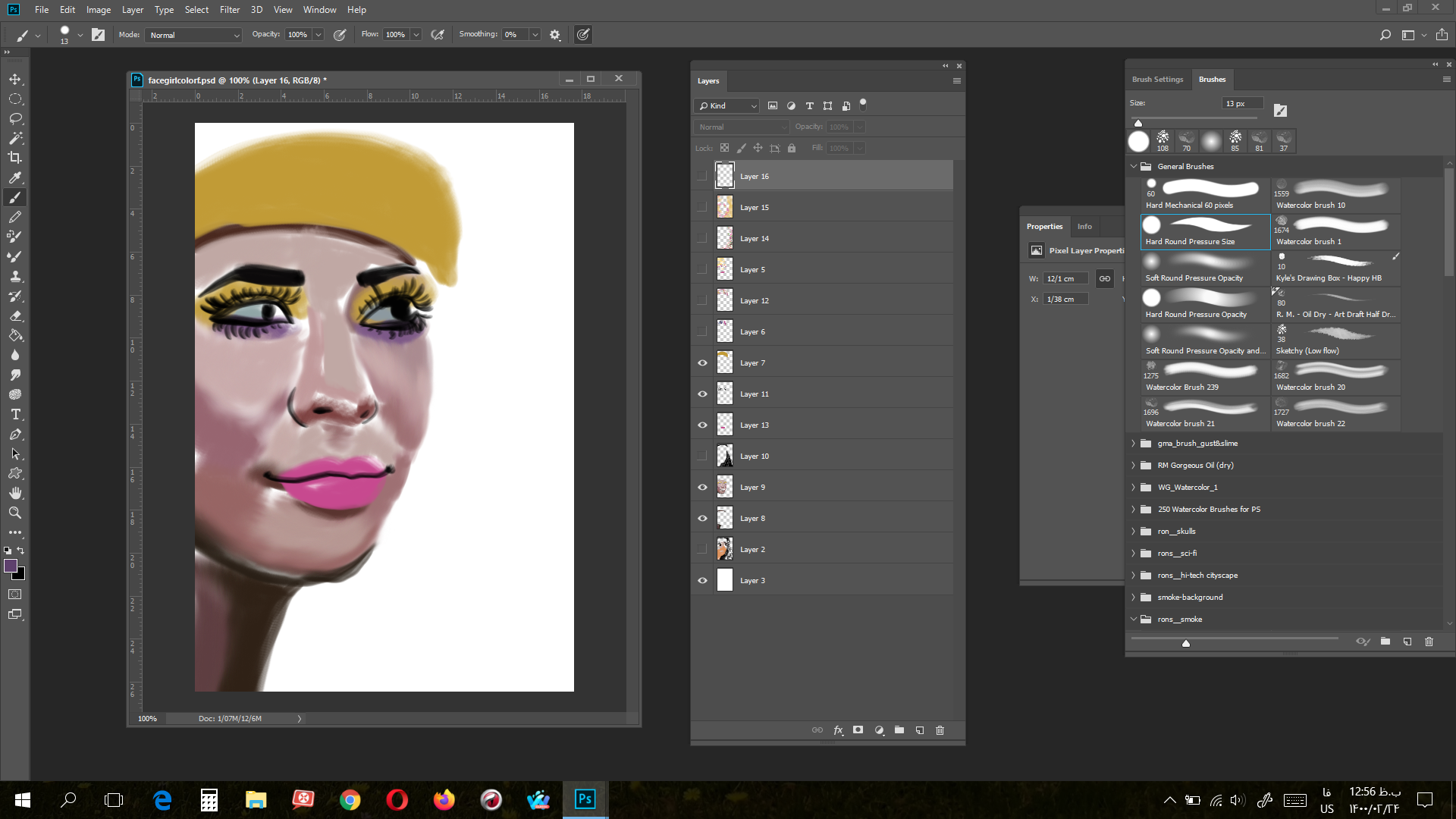Open the Flow value dropdown

(x=416, y=35)
